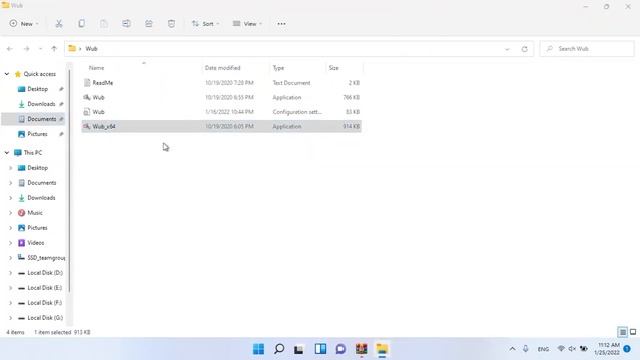Open the Sort options dropdown
This screenshot has height=360, width=640.
click(205, 24)
